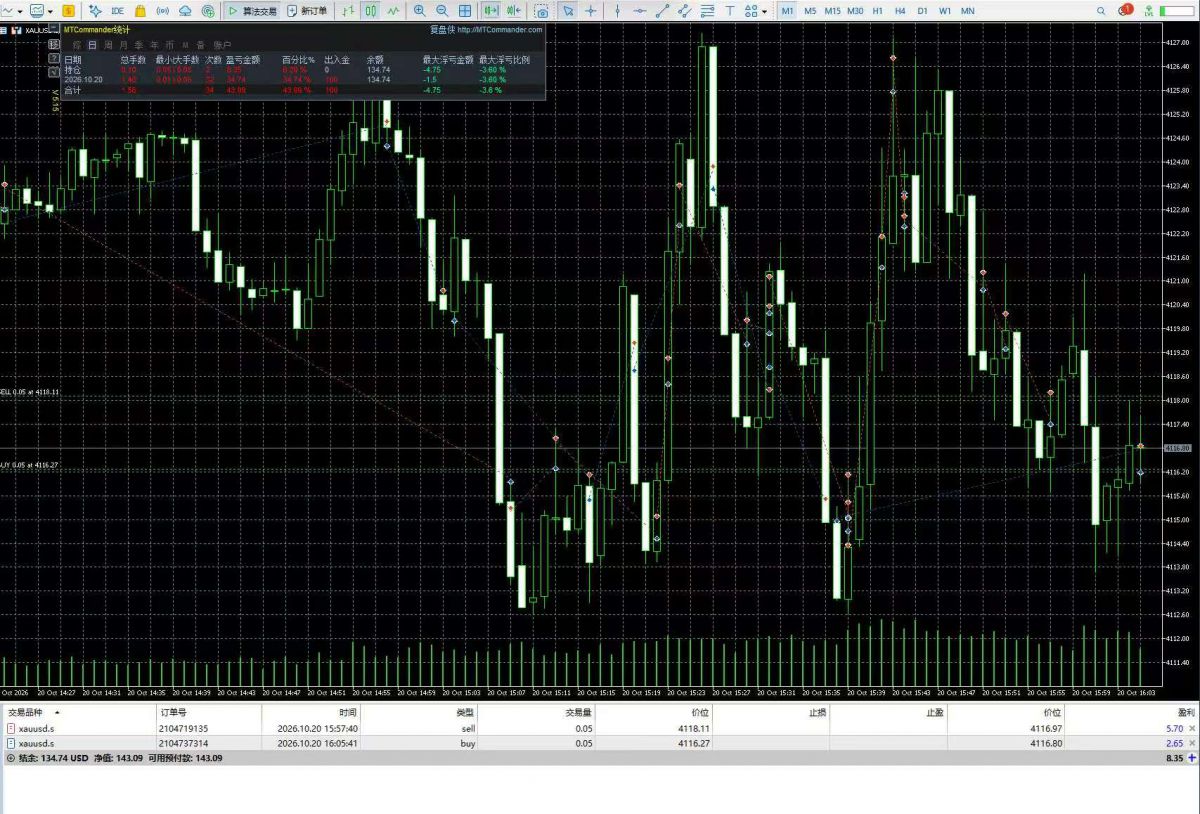The width and height of the screenshot is (1200, 814).
Task: Click the blue plus at balance row end
Action: (x=1192, y=758)
